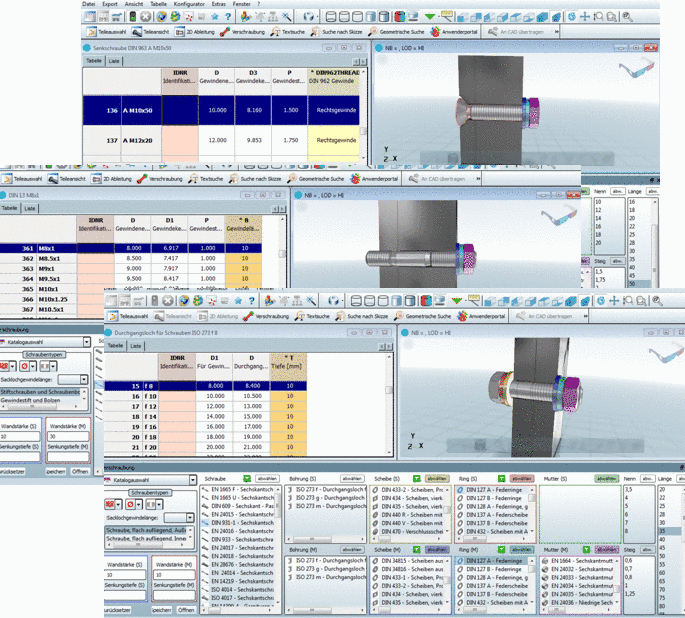Click the abwählen button next to Bohrung (M)
685x618 pixels.
pos(352,549)
